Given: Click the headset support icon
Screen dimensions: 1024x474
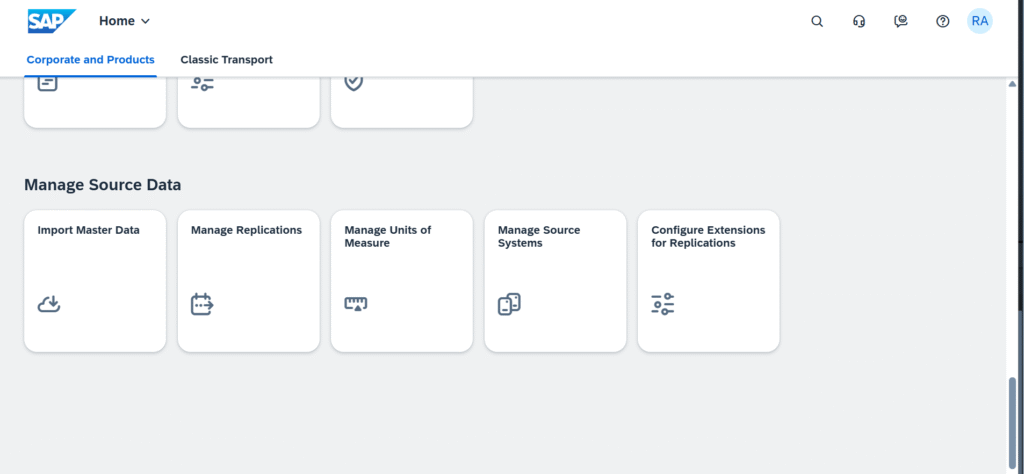Looking at the screenshot, I should [x=859, y=21].
